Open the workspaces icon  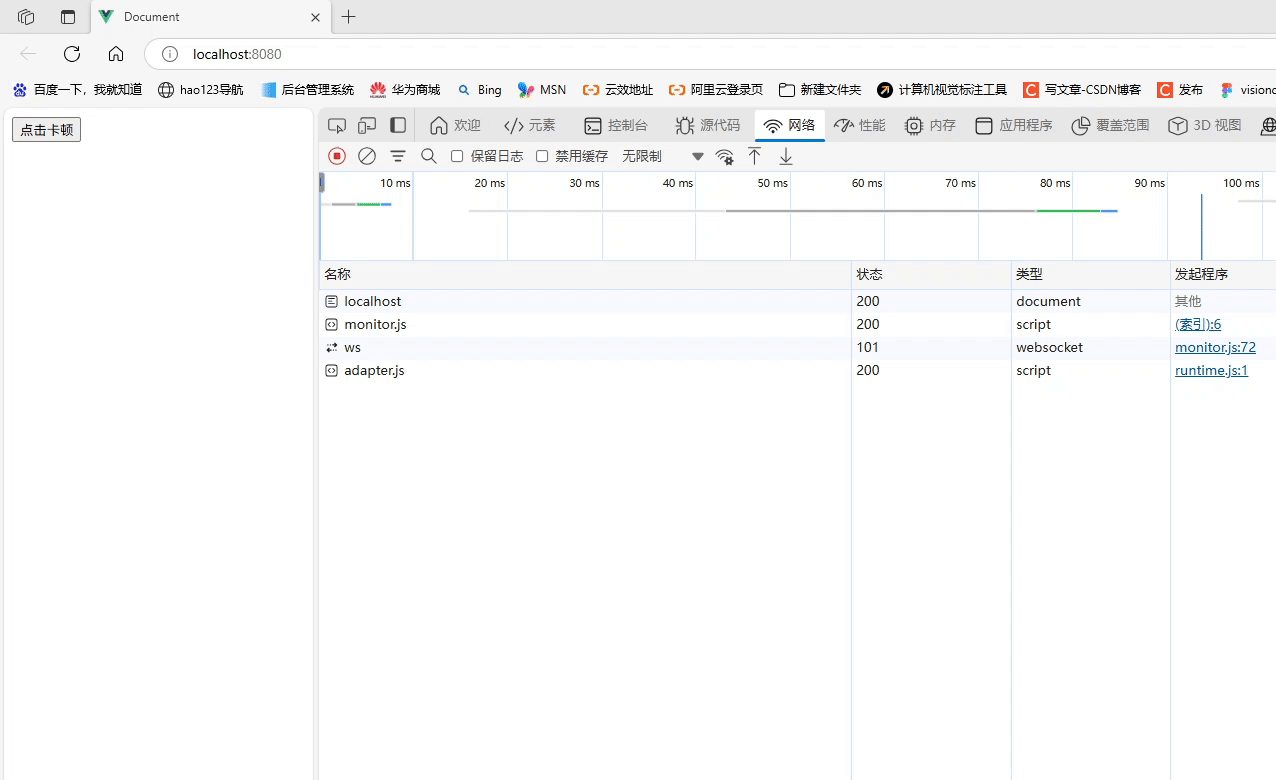pos(26,17)
